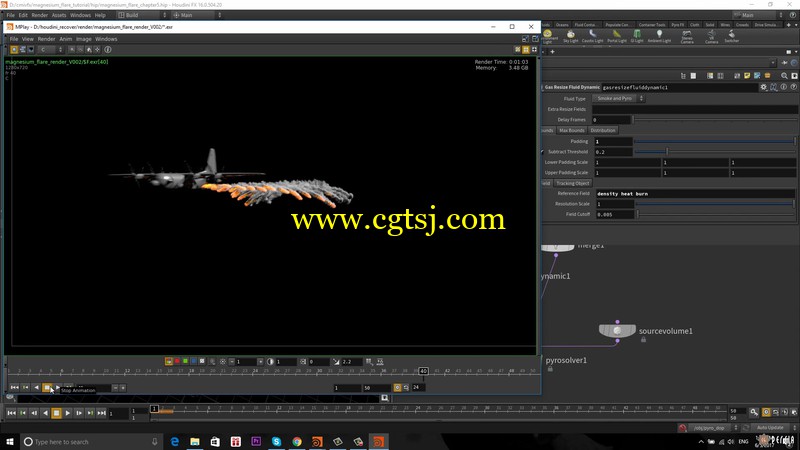Image resolution: width=800 pixels, height=450 pixels.
Task: Open the Render menu in MPlay
Action: (46, 39)
